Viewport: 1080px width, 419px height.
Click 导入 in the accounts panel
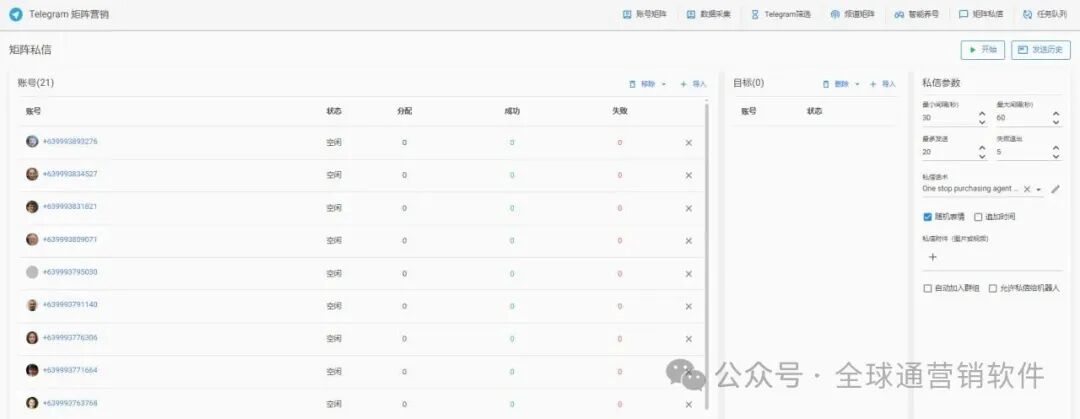pyautogui.click(x=694, y=84)
